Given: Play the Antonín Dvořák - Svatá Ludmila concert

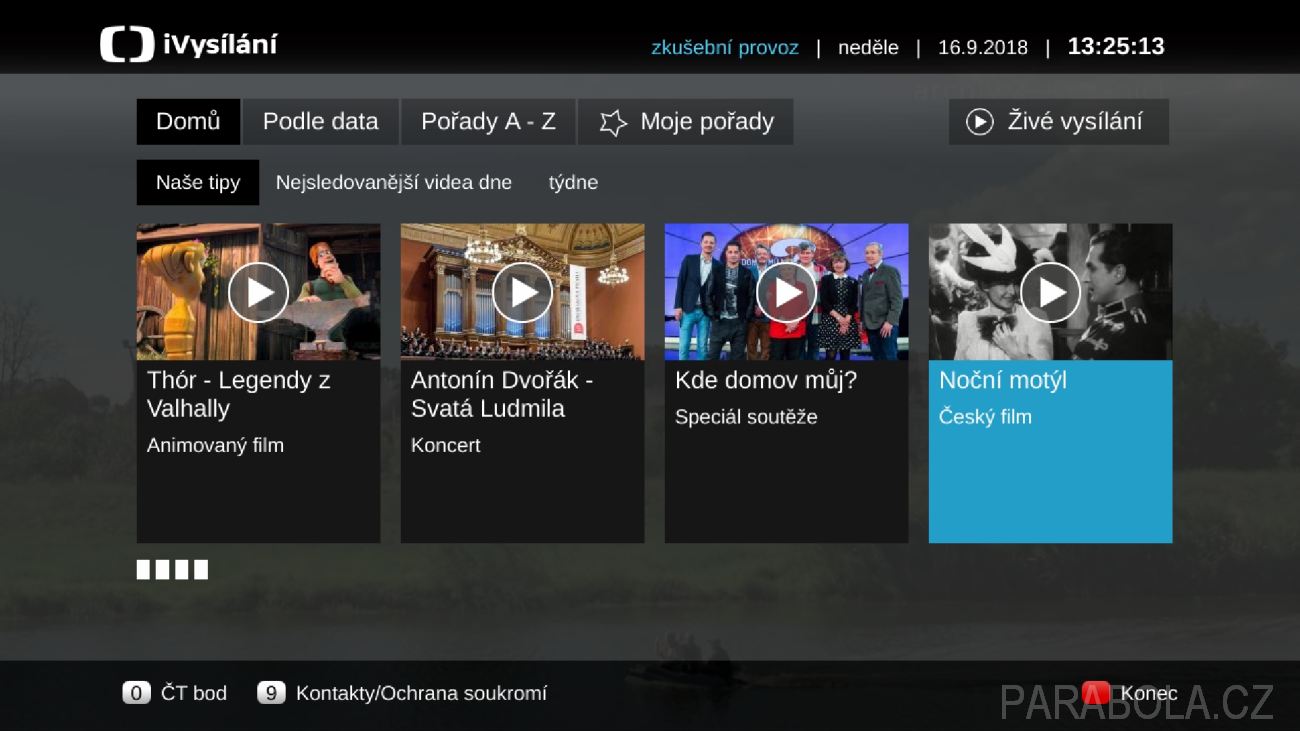Looking at the screenshot, I should coord(522,292).
